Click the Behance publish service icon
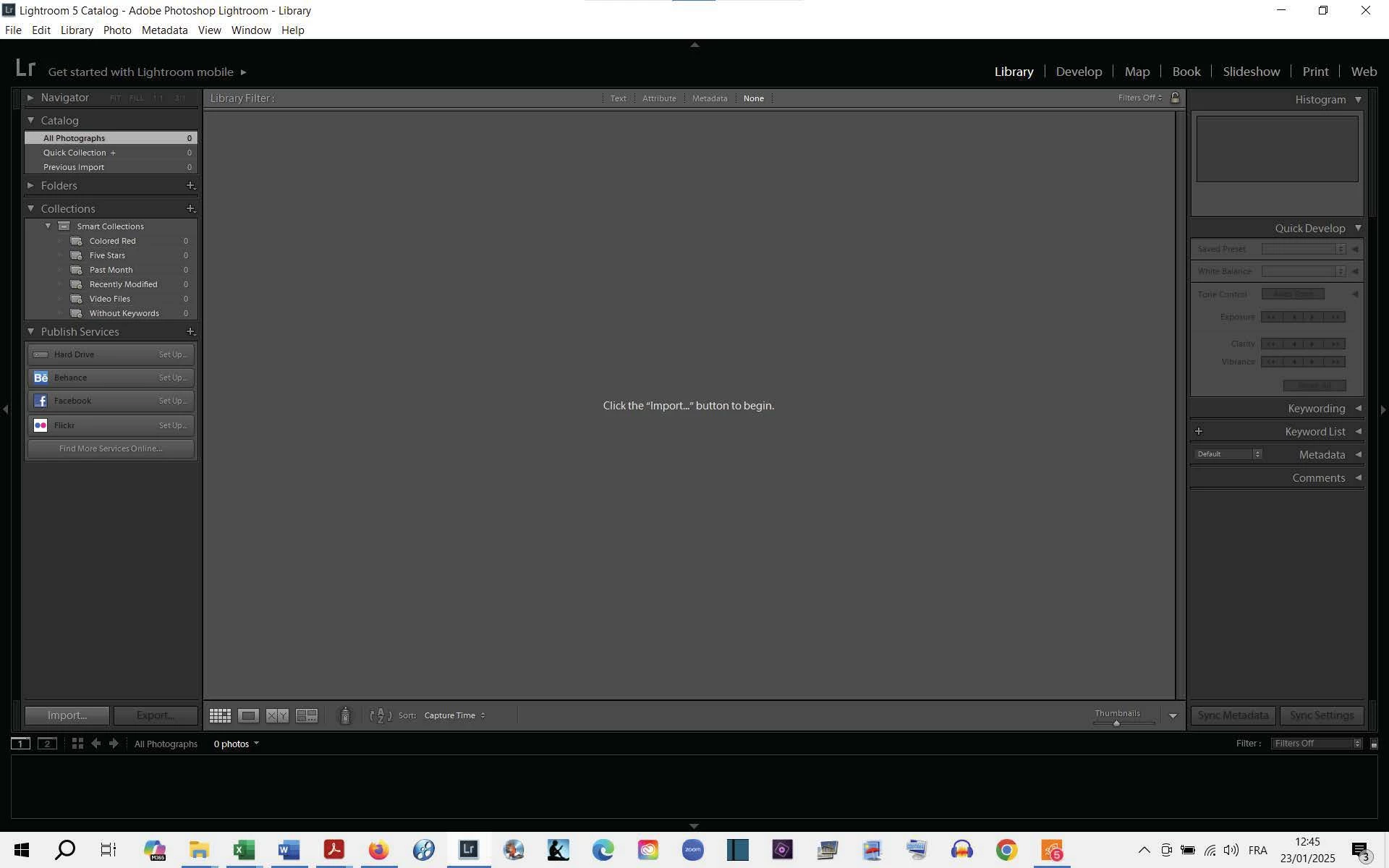This screenshot has width=1389, height=868. pos(41,378)
